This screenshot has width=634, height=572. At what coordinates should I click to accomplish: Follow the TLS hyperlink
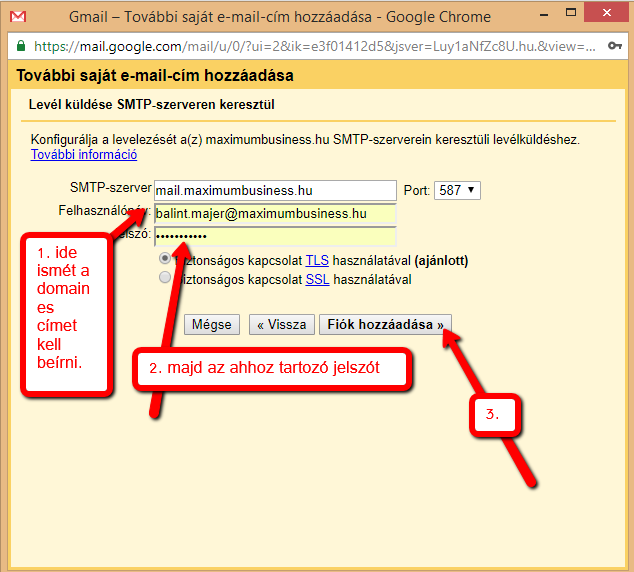pos(317,260)
